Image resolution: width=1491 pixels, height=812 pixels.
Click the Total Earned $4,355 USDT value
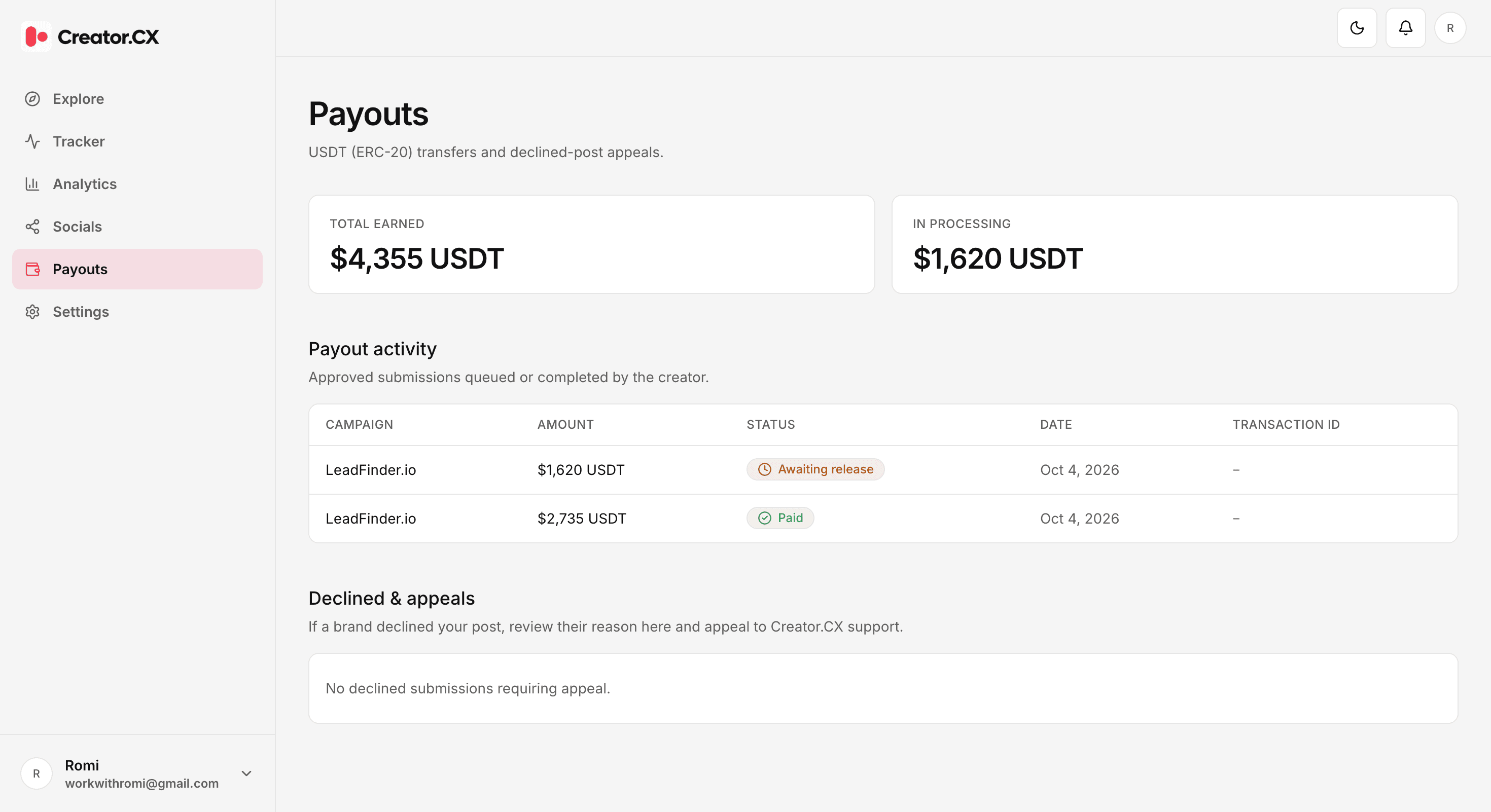417,259
